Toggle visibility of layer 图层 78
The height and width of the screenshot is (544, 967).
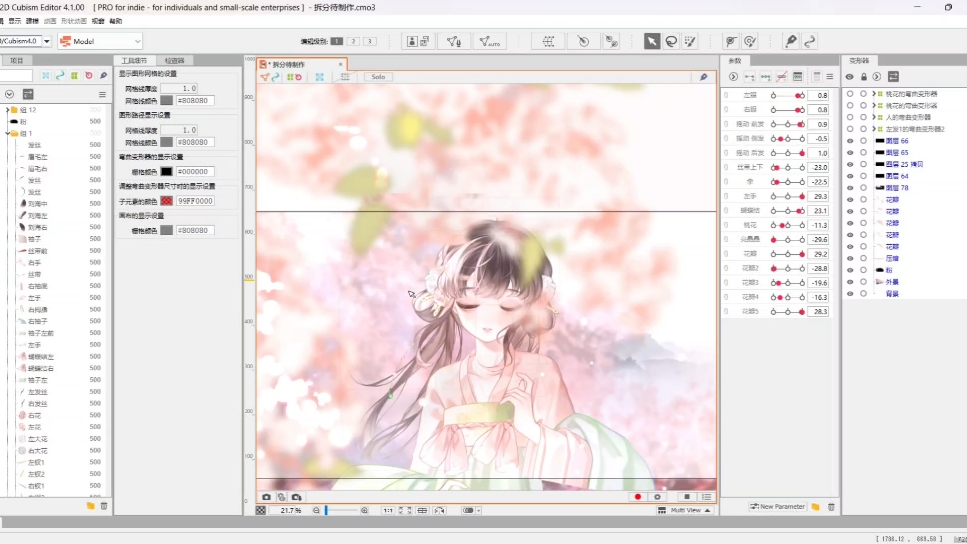pyautogui.click(x=850, y=188)
